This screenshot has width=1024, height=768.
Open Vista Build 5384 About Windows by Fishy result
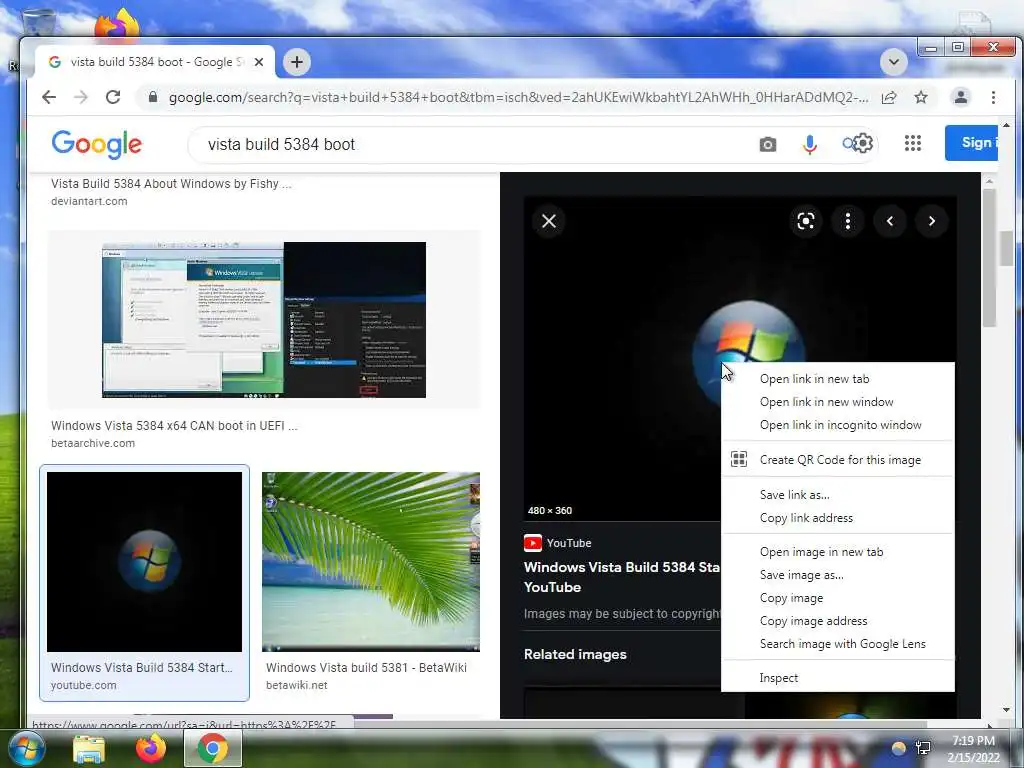click(x=171, y=184)
